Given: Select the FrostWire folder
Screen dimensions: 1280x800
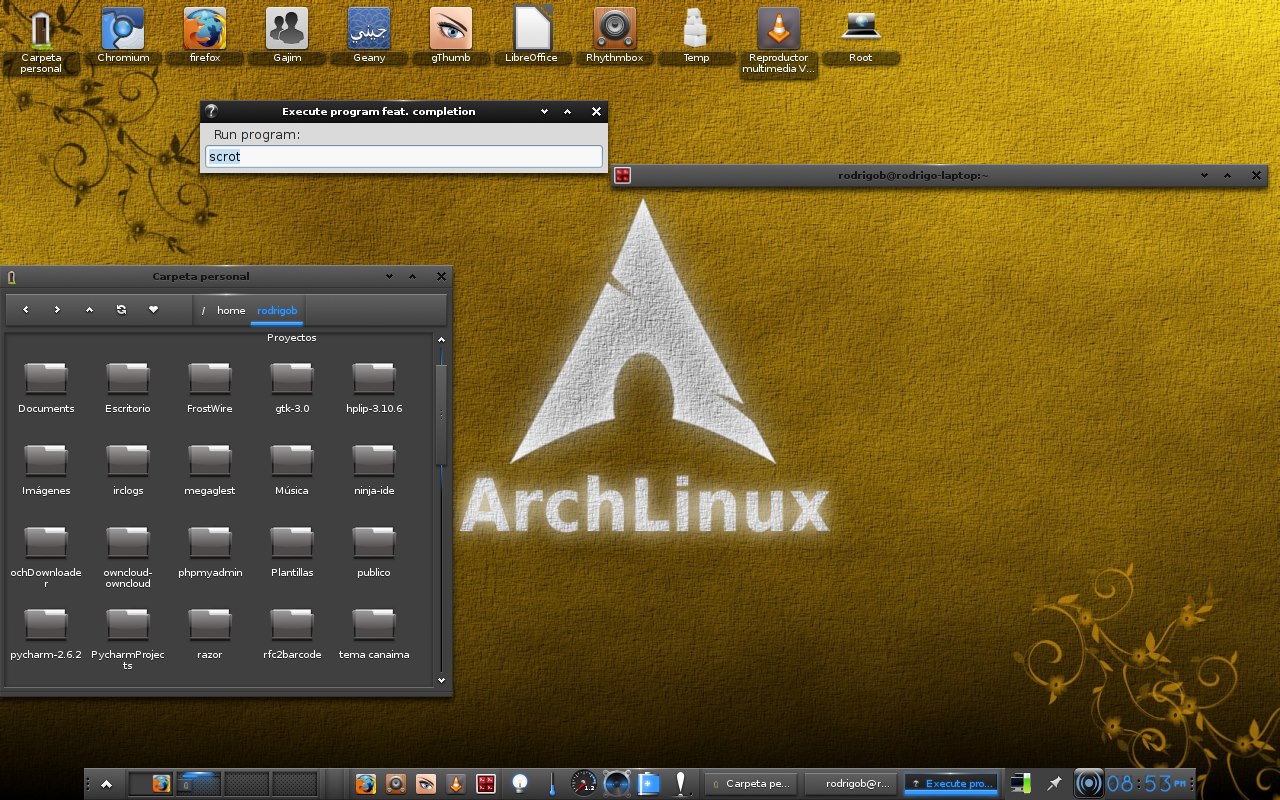Looking at the screenshot, I should click(210, 388).
